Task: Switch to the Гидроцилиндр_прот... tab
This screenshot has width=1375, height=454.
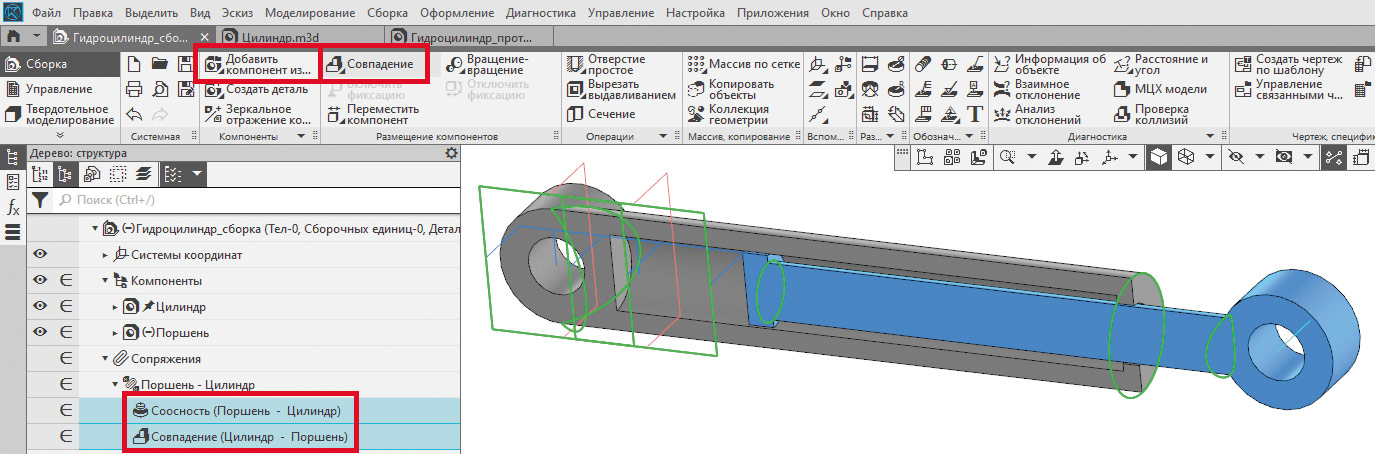Action: pyautogui.click(x=470, y=37)
